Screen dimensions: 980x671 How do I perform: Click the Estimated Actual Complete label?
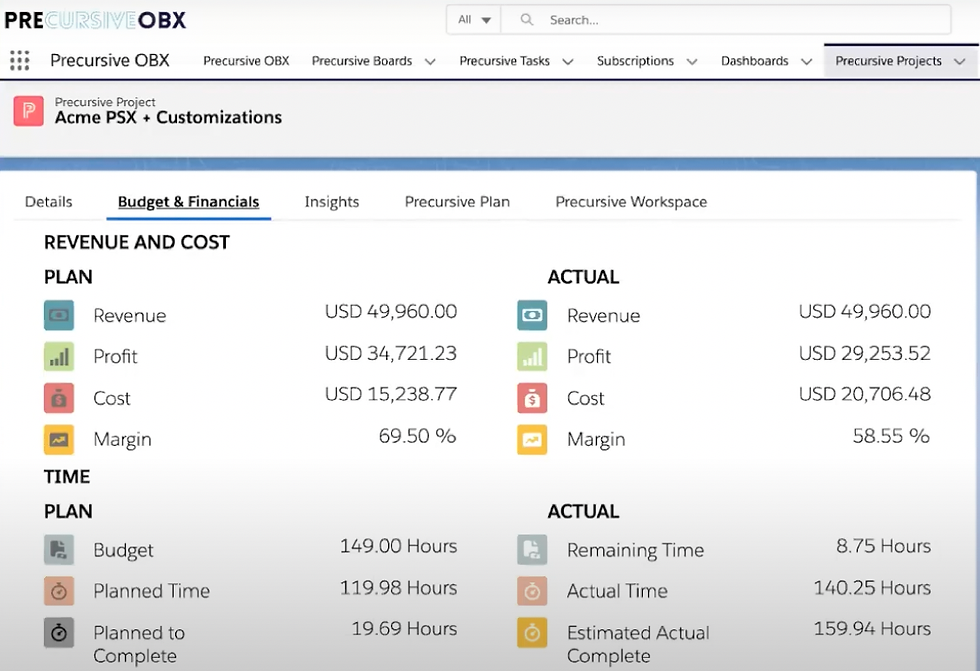pyautogui.click(x=638, y=644)
